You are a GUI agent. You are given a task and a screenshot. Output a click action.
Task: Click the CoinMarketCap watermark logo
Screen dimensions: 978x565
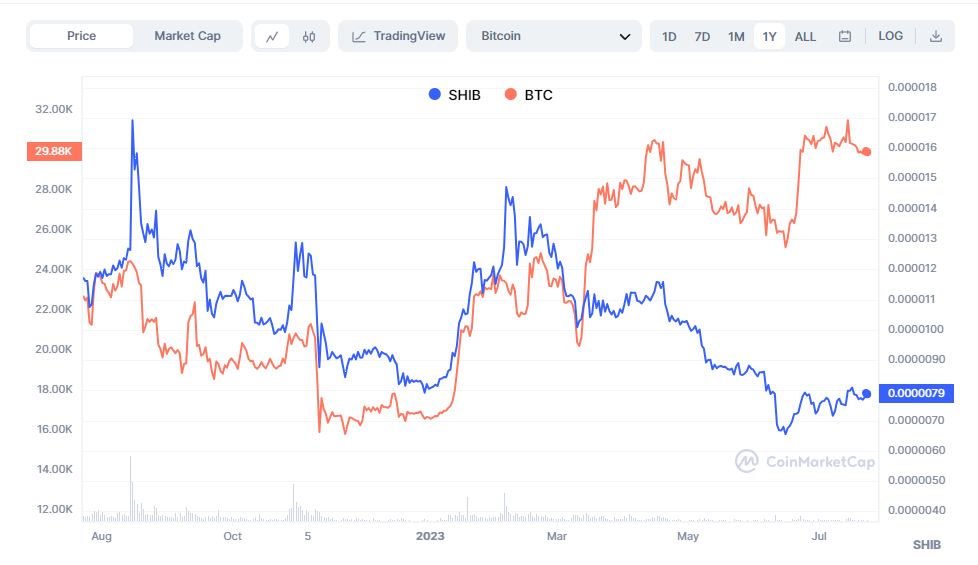pyautogui.click(x=805, y=461)
